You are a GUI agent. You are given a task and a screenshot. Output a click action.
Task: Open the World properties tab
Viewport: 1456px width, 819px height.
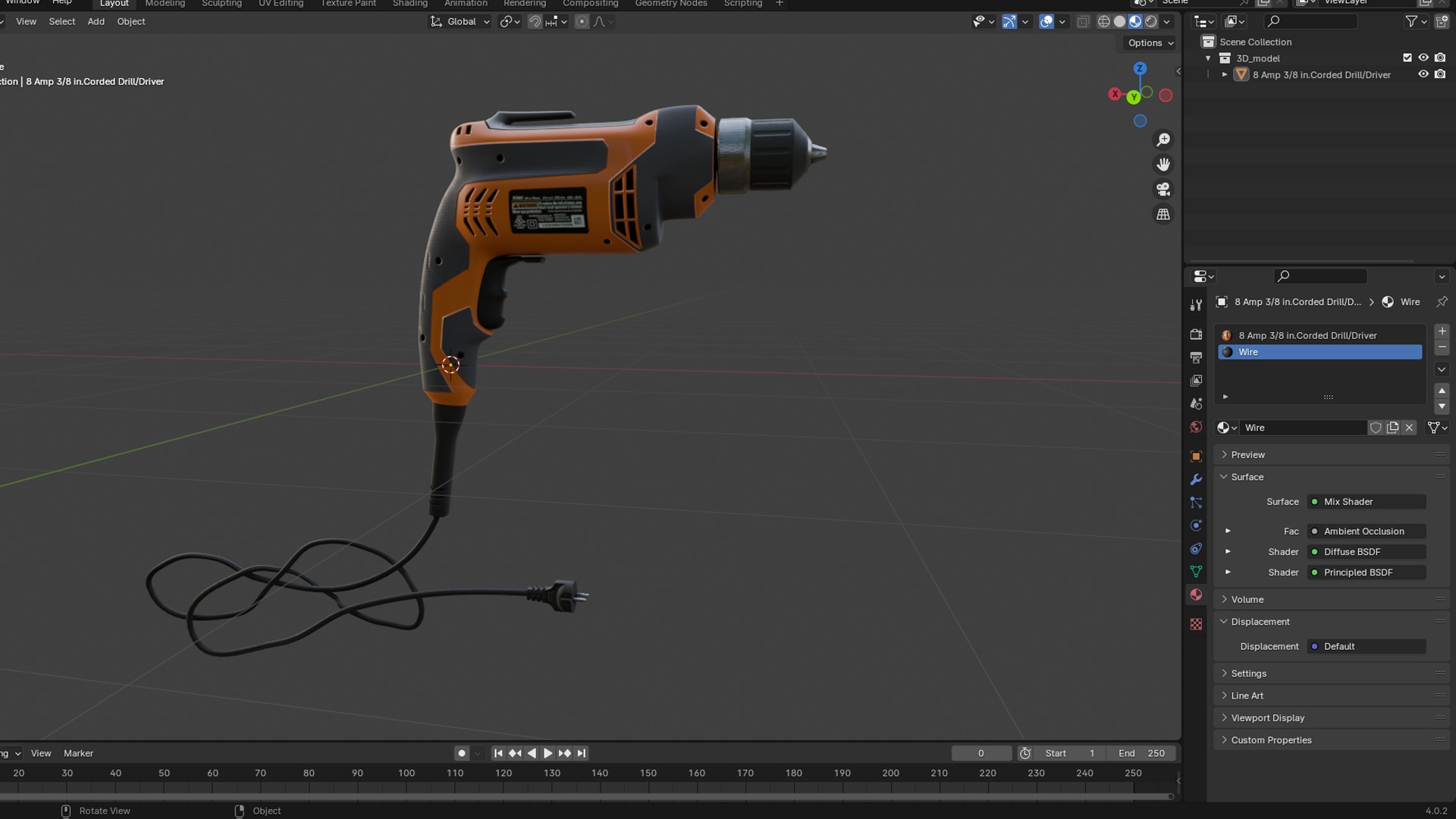(x=1196, y=427)
